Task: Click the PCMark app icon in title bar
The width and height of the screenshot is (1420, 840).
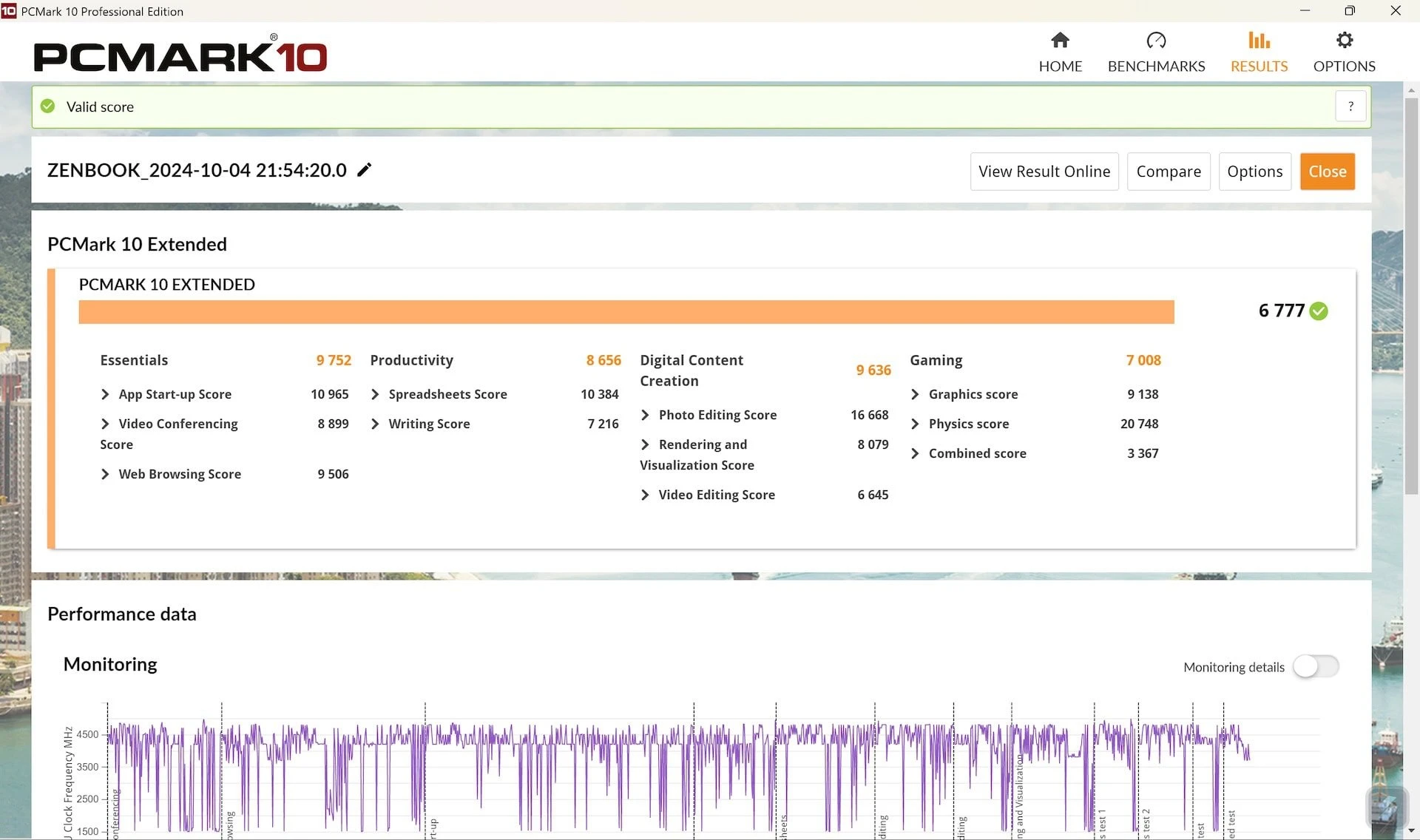Action: 9,11
